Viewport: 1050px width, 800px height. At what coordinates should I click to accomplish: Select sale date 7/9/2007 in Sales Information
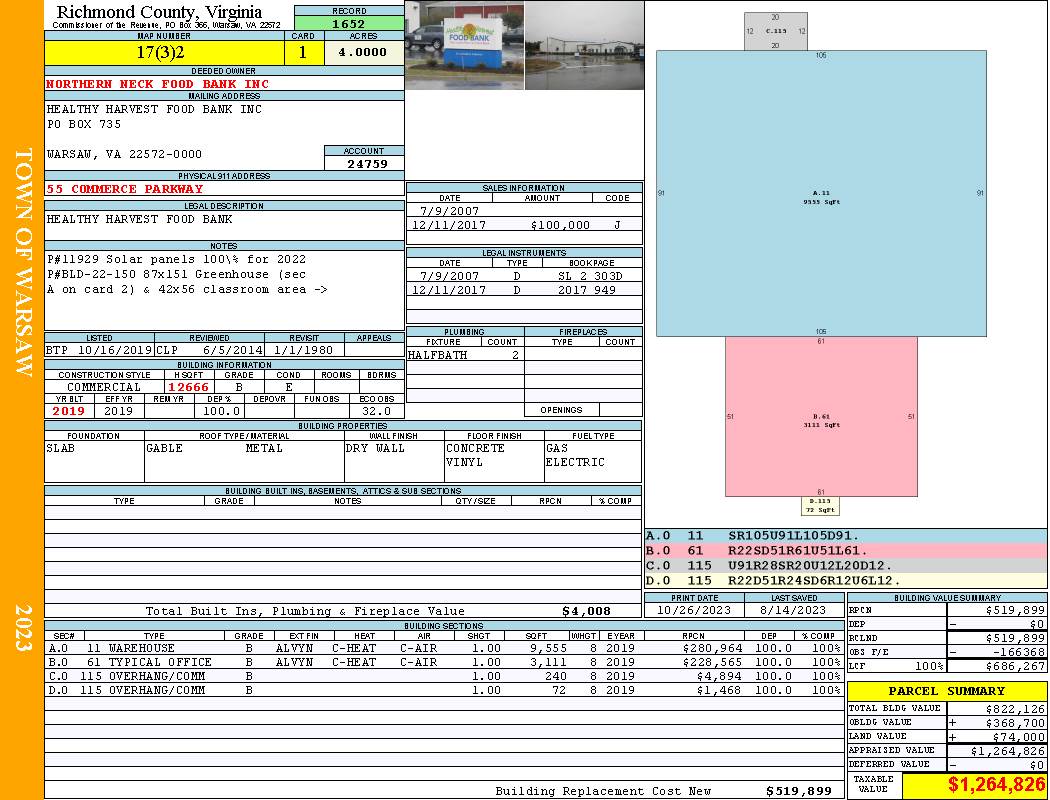tap(449, 210)
